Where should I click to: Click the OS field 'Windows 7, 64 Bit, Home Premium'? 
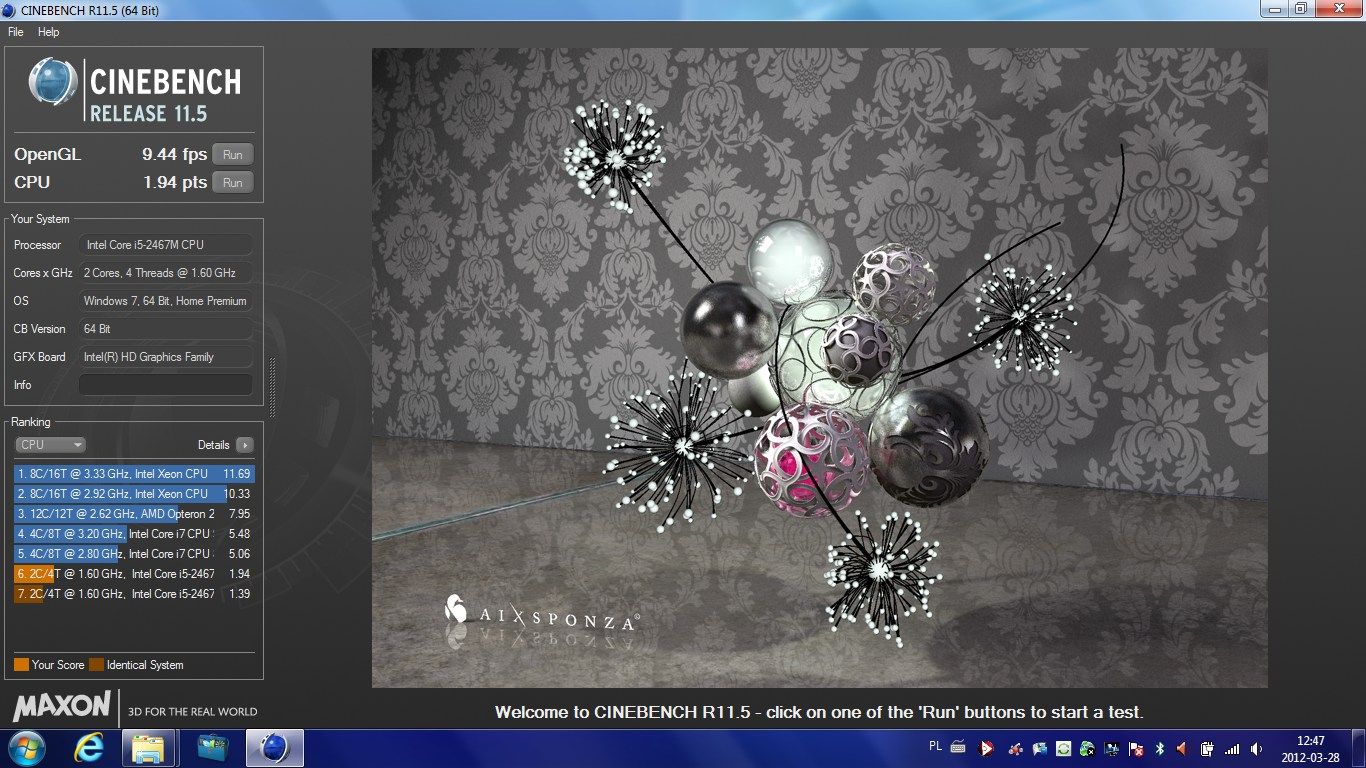(166, 301)
